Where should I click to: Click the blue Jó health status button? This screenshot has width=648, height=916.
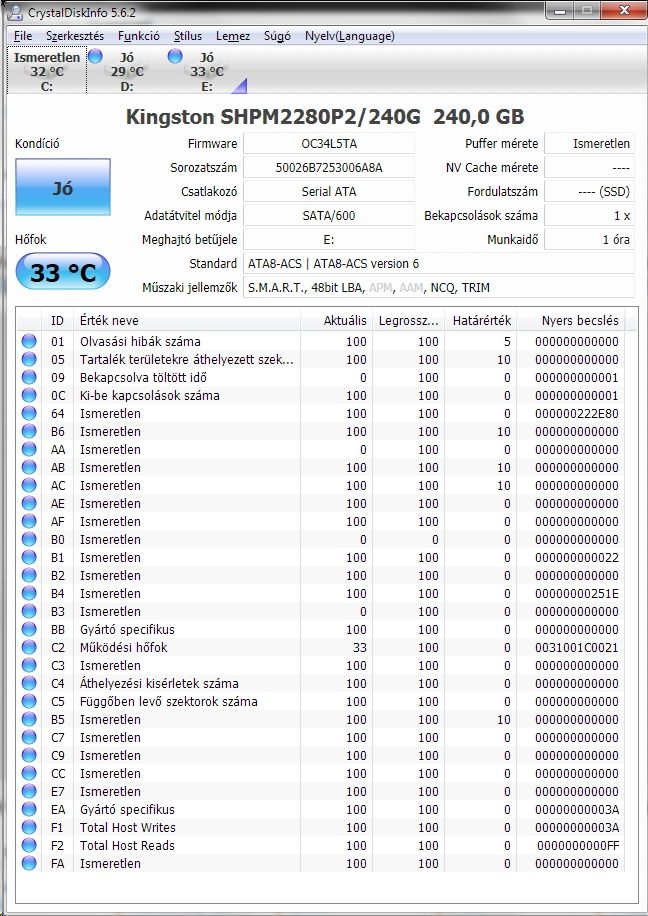point(63,187)
